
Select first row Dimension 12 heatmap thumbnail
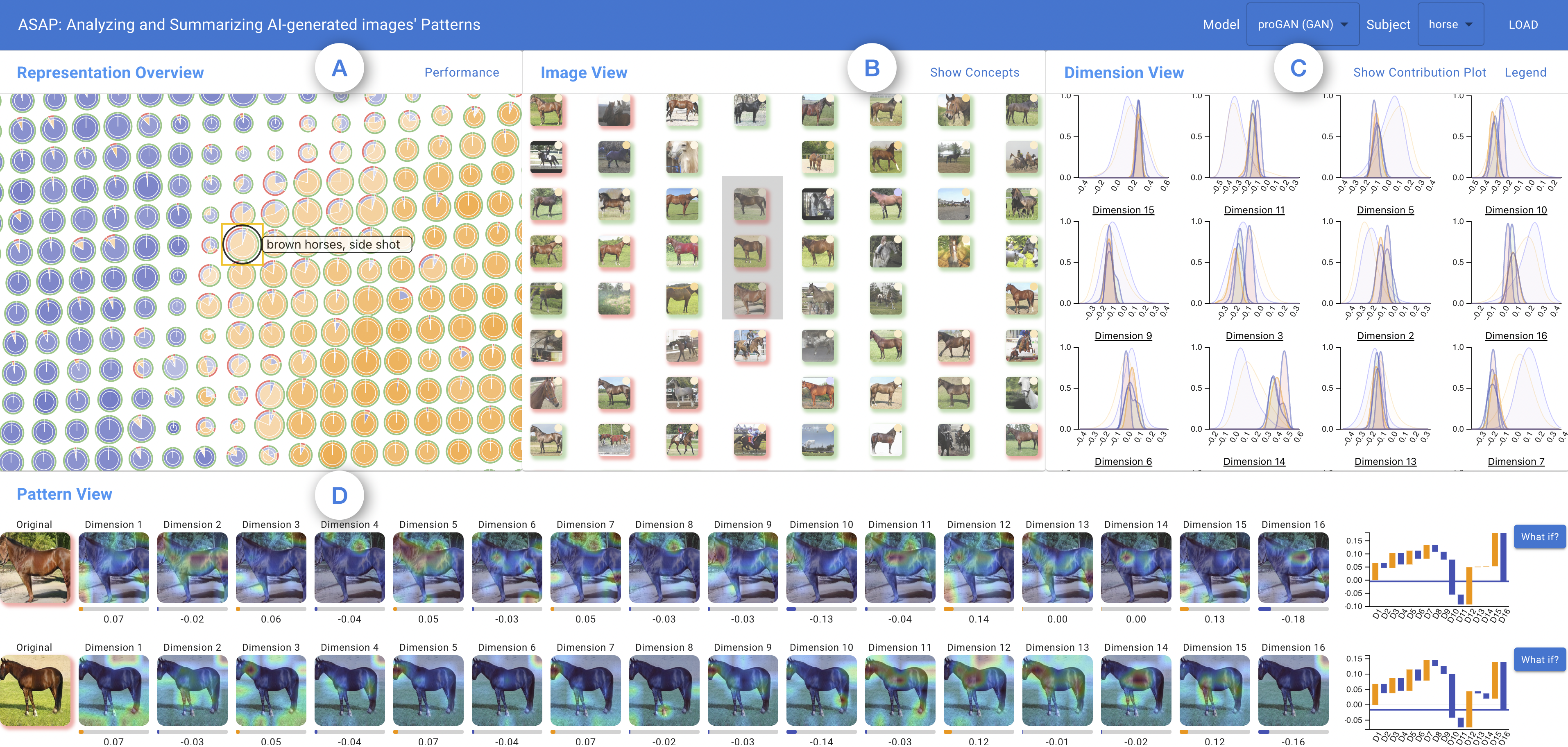[x=978, y=567]
